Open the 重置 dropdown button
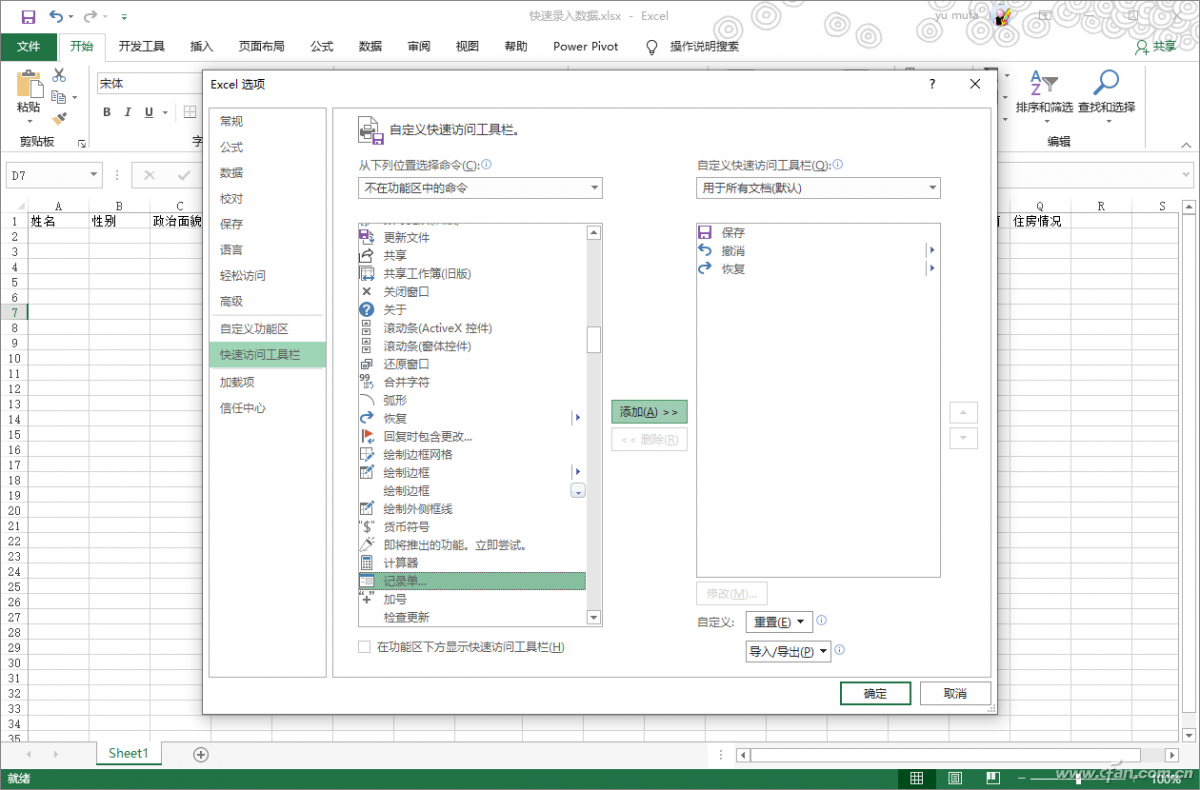 (x=779, y=622)
